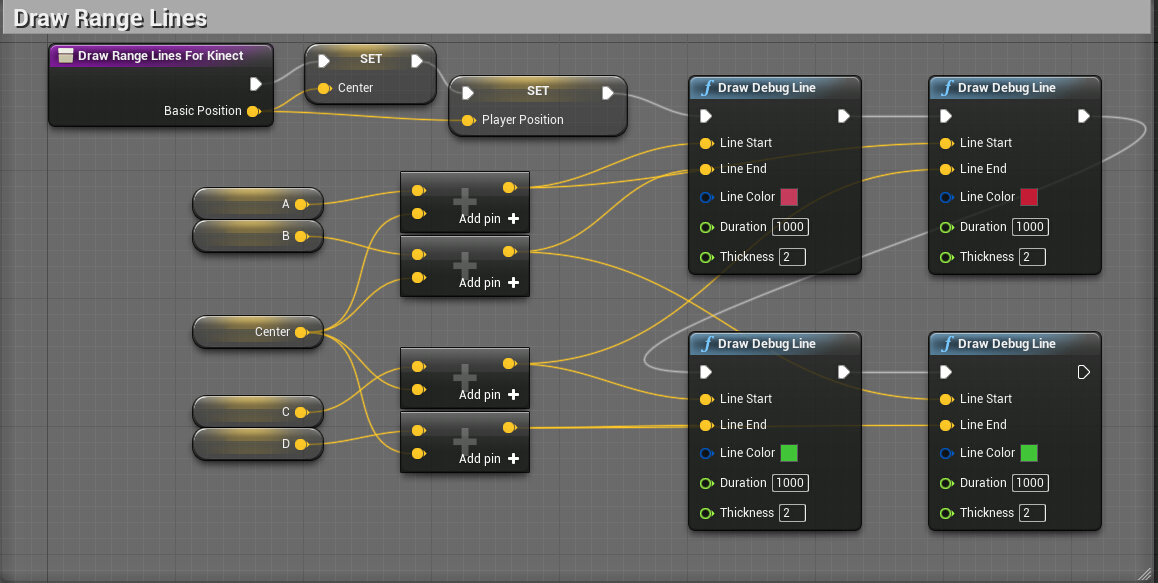Select the 'Draw Range Lines' comment title
This screenshot has height=583, width=1158.
[x=110, y=18]
